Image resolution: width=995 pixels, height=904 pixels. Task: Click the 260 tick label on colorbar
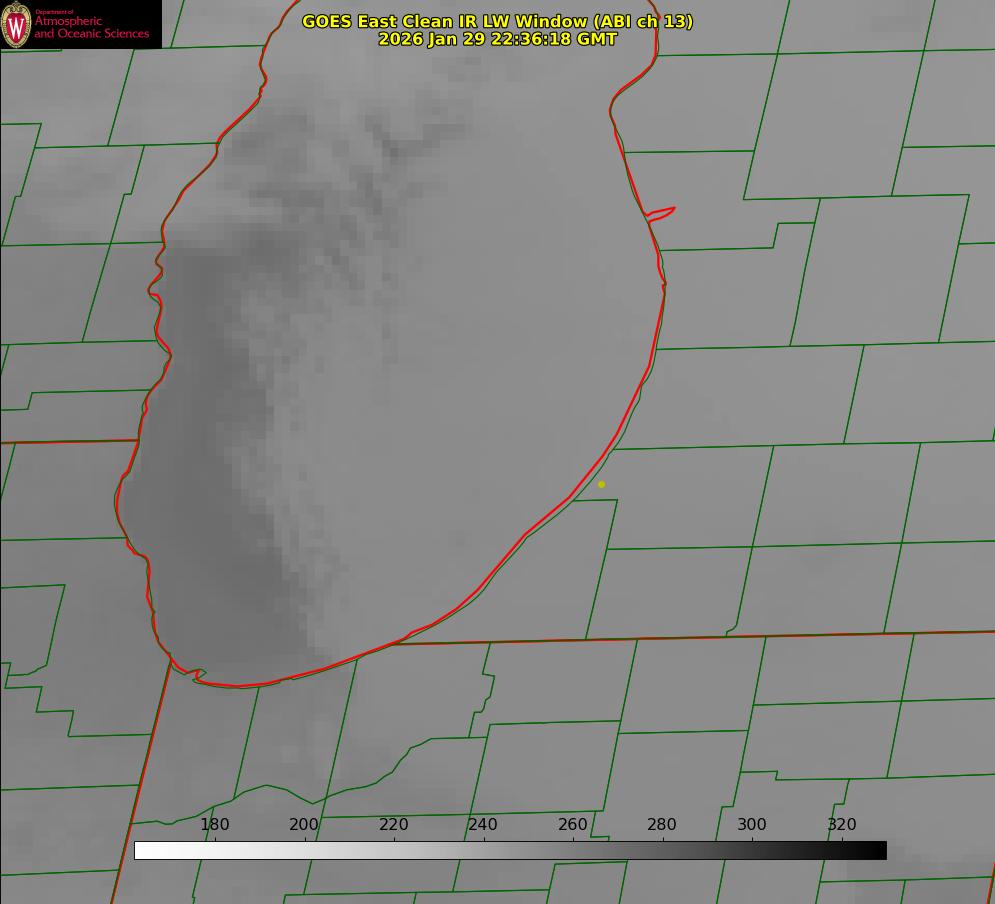coord(573,824)
